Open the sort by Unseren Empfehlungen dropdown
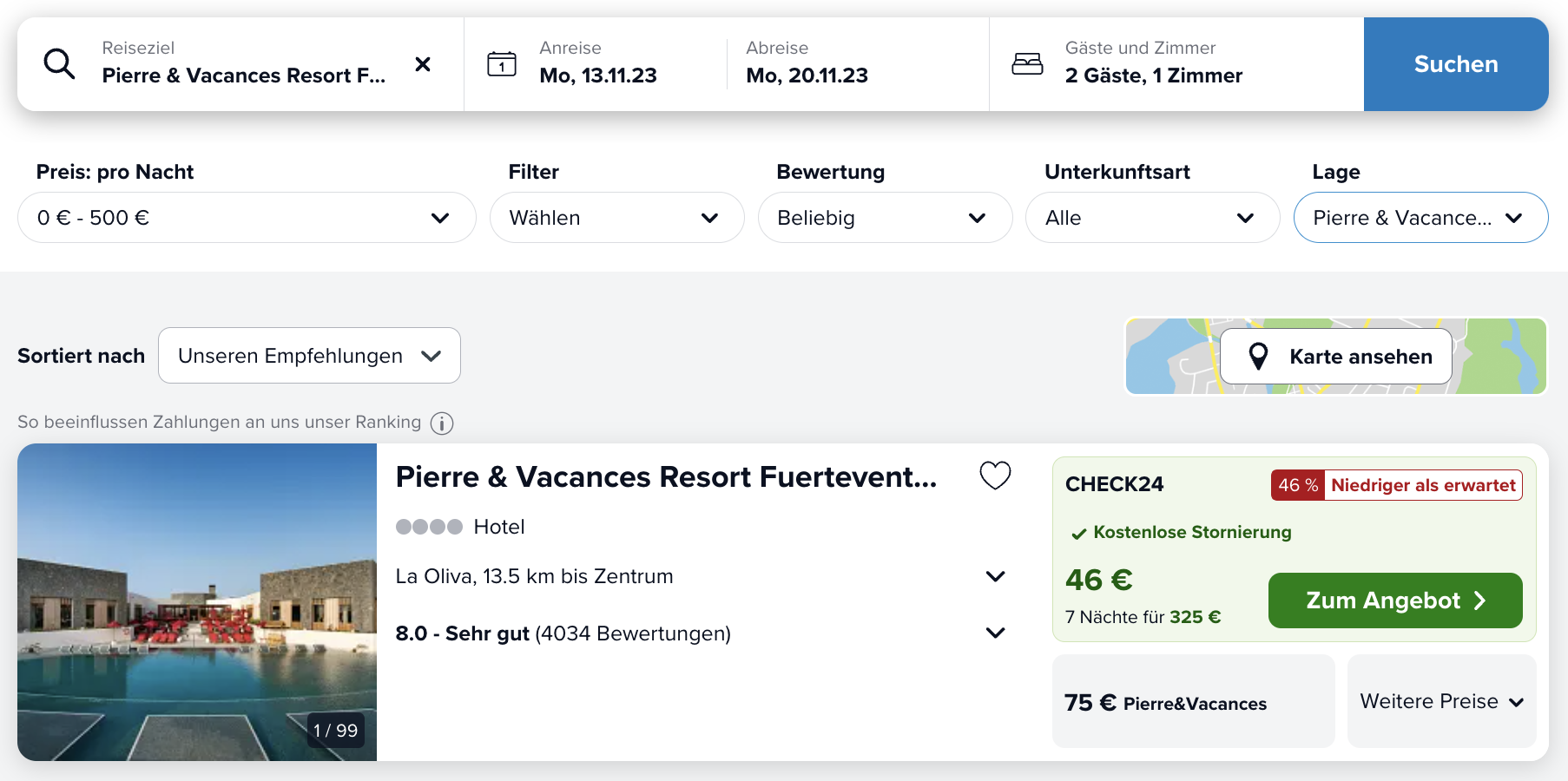The width and height of the screenshot is (1568, 781). pyautogui.click(x=309, y=356)
